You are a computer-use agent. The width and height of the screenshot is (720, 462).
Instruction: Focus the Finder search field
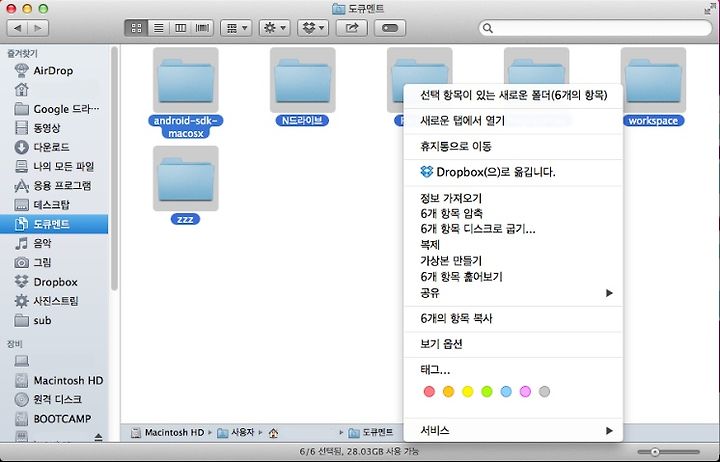pyautogui.click(x=595, y=28)
